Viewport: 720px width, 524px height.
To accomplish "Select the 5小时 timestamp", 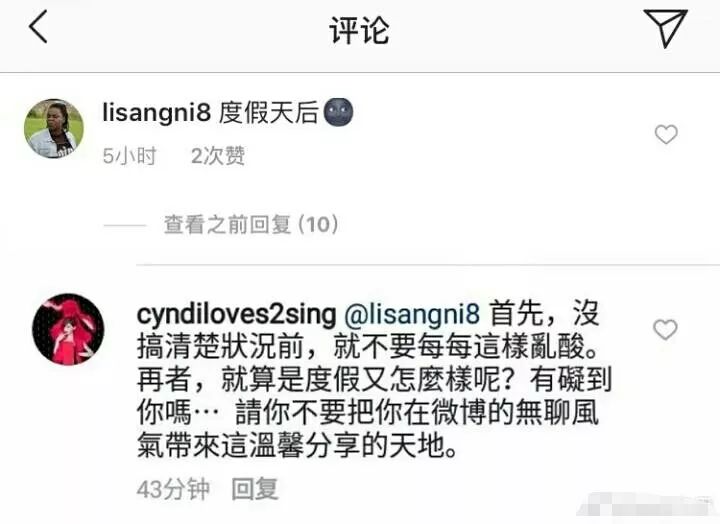I will point(129,156).
